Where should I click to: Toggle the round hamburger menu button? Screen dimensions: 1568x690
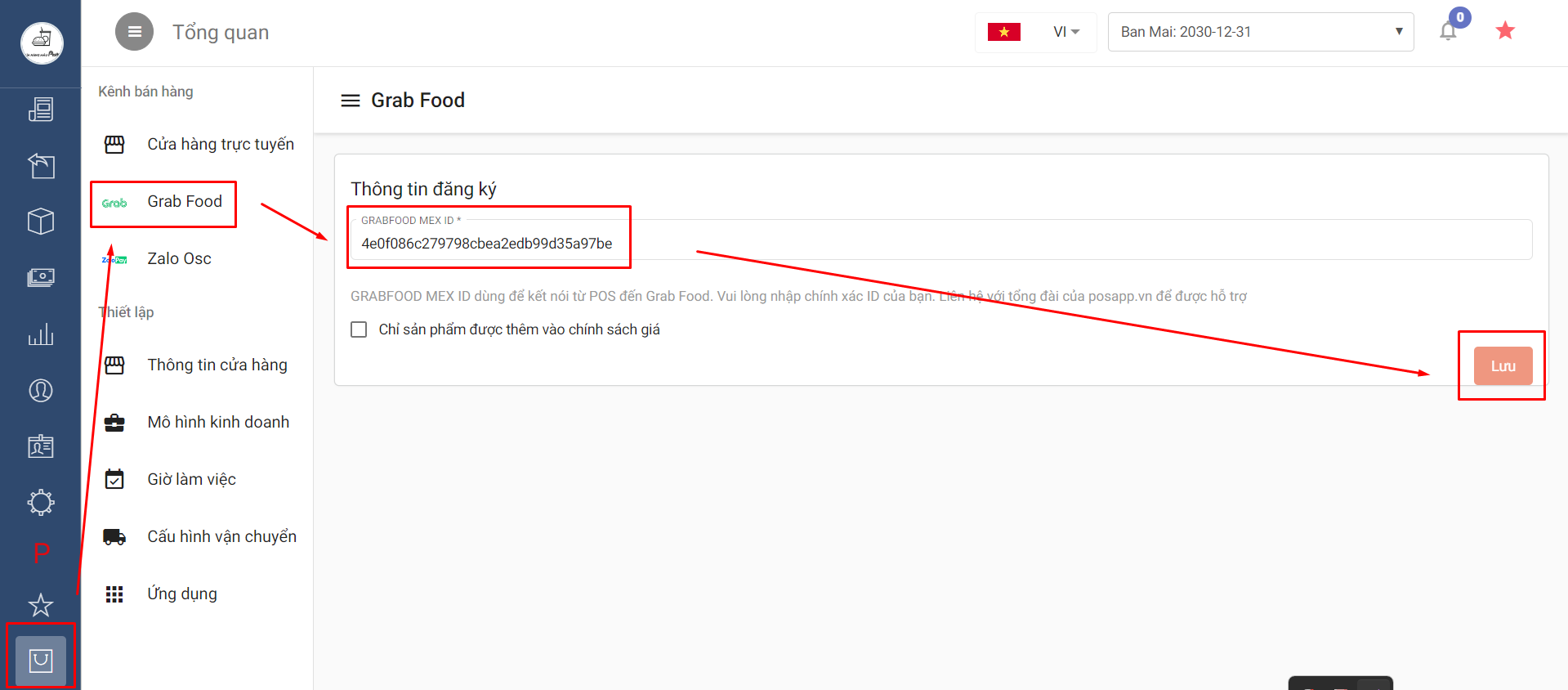point(134,32)
